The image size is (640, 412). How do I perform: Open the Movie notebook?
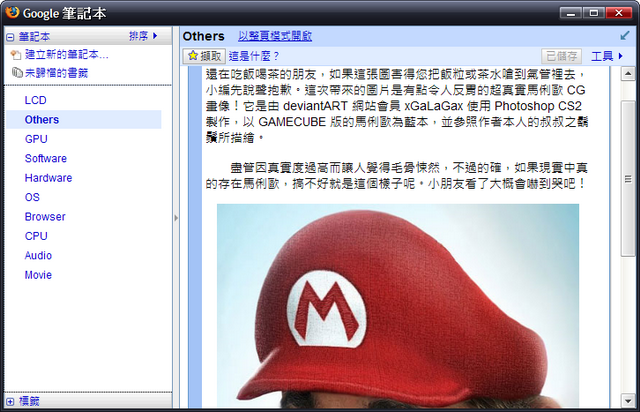[38, 275]
